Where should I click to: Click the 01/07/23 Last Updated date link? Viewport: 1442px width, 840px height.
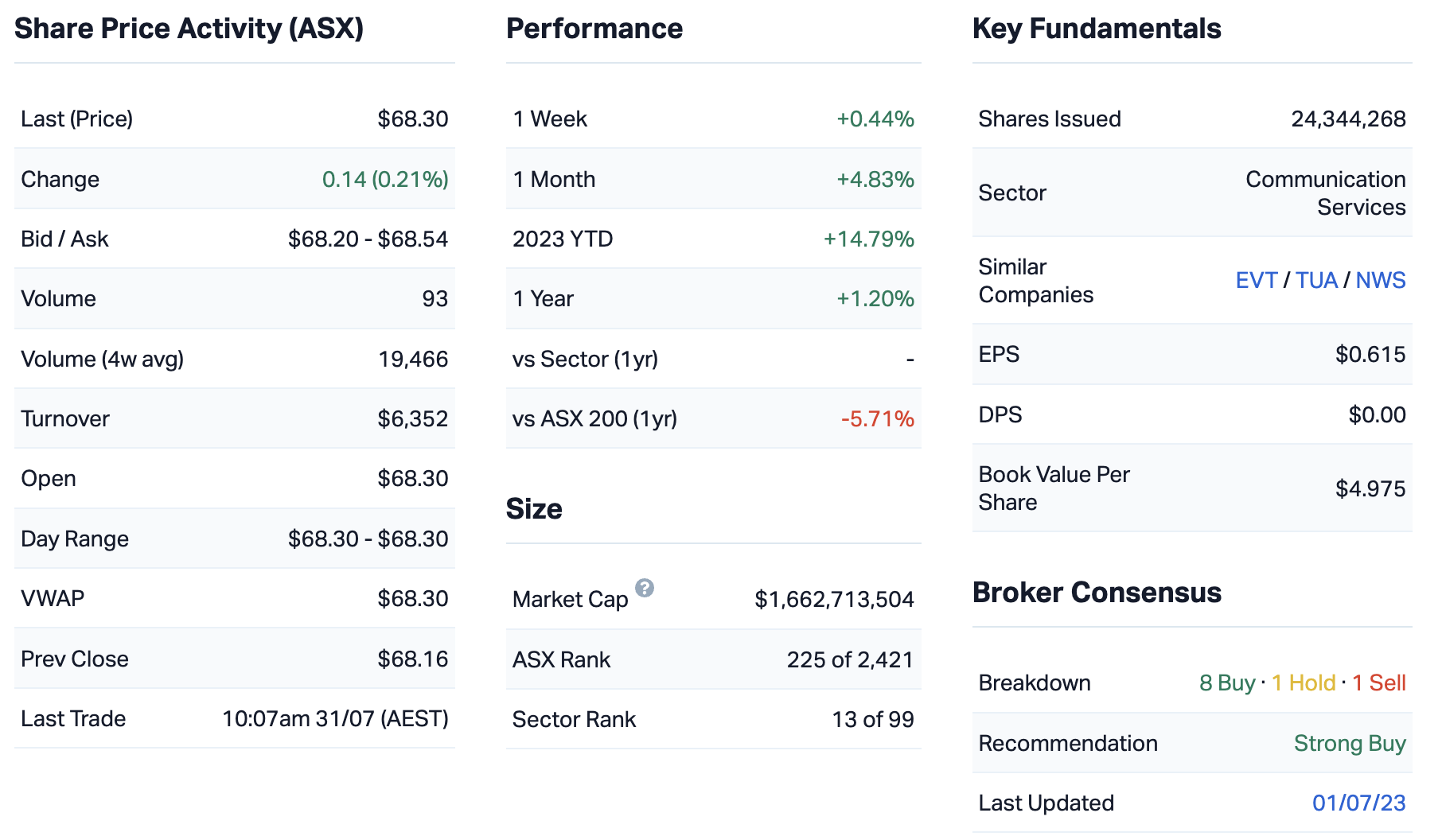pos(1358,803)
